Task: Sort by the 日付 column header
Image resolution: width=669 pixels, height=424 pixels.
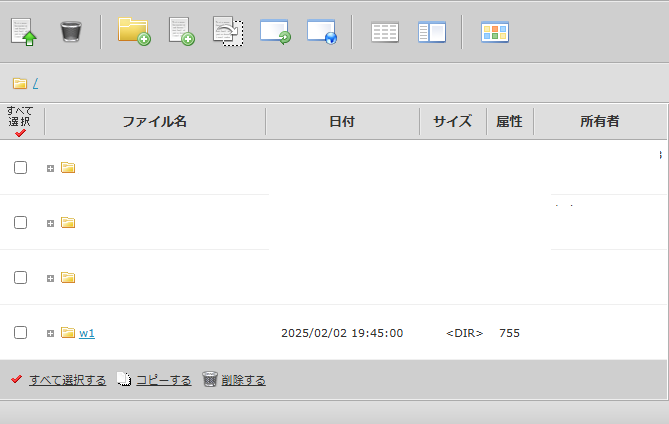Action: [x=342, y=122]
